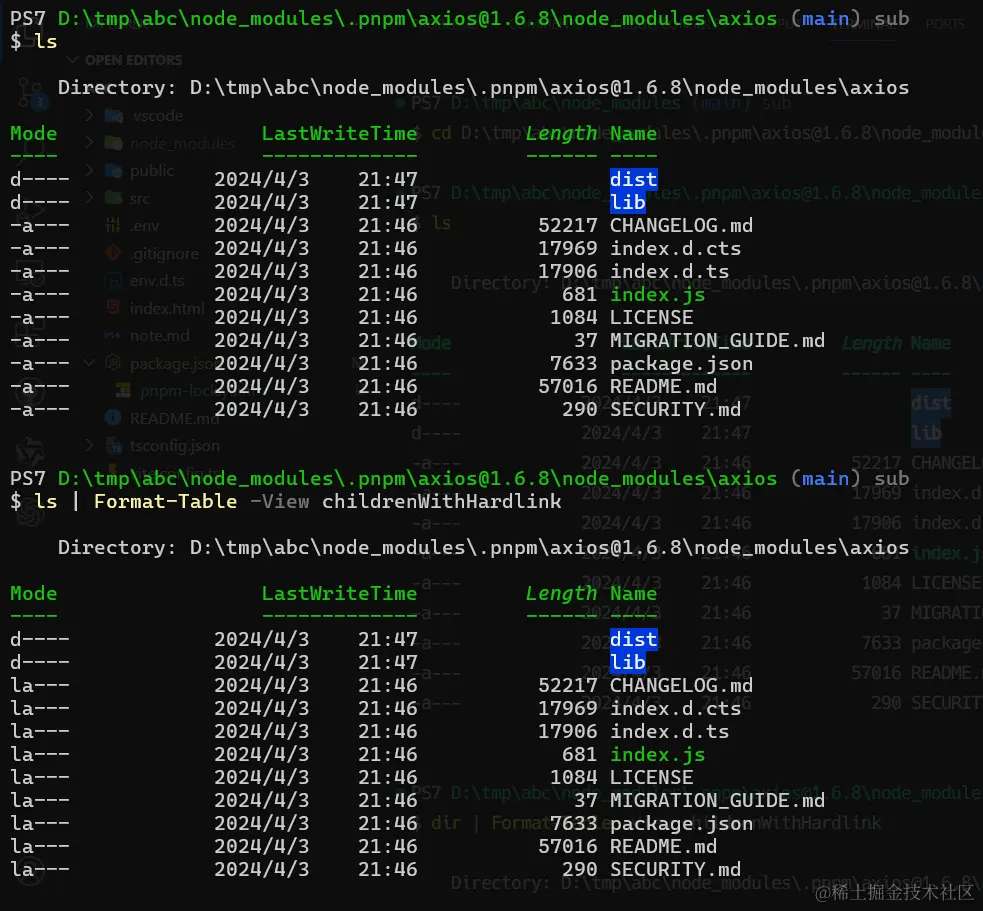This screenshot has height=911, width=983.
Task: Click '(main)' branch label in the first prompt
Action: [825, 18]
